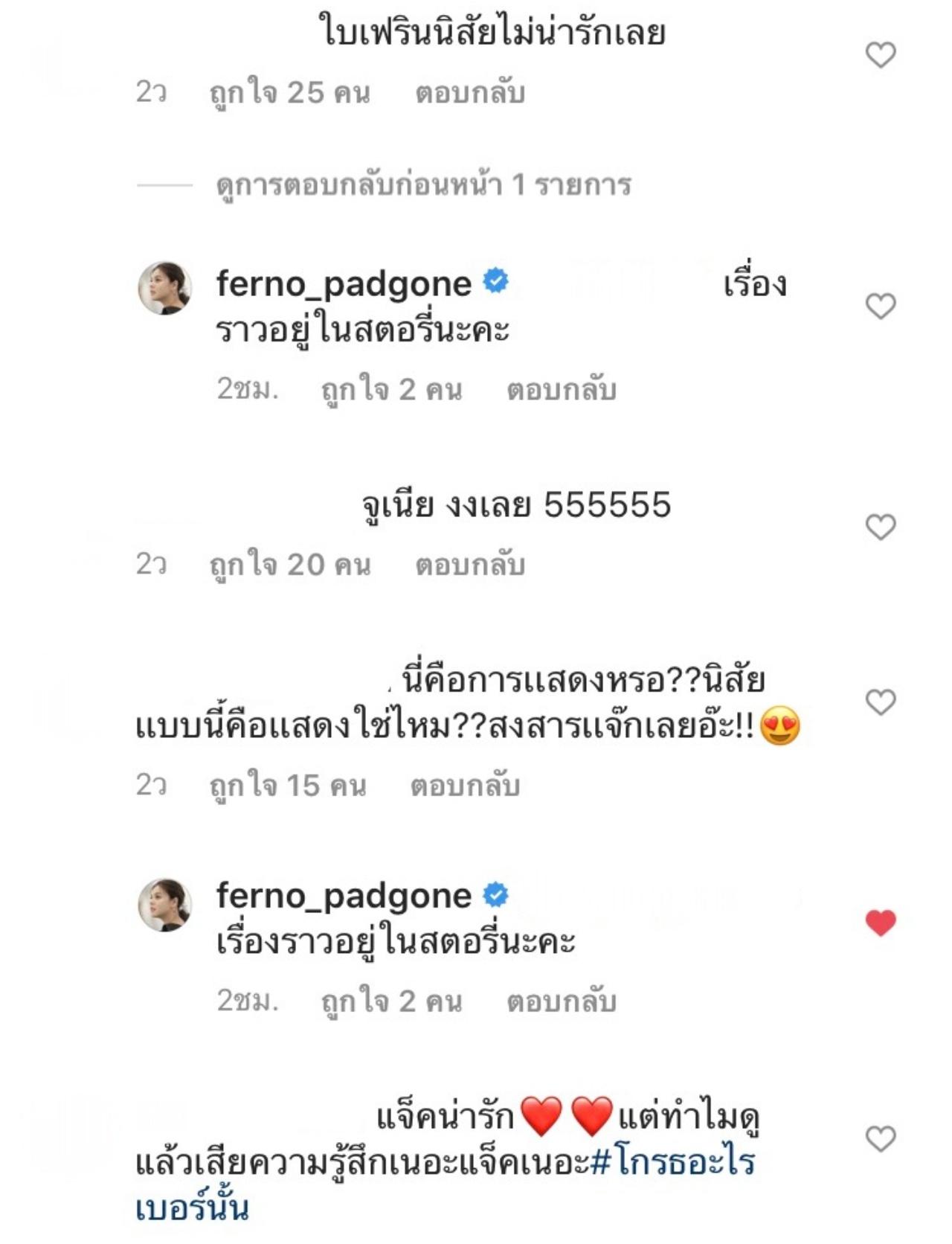The image size is (952, 1244).
Task: Open ferno_padgone username in second reply
Action: 344,895
